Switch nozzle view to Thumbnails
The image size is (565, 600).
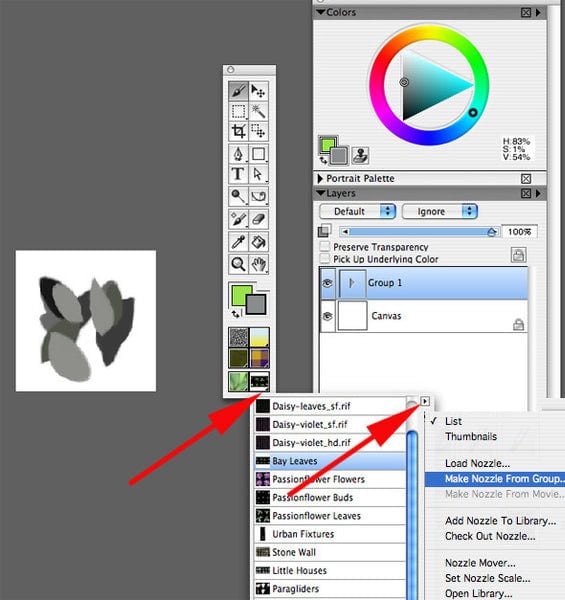pos(471,437)
